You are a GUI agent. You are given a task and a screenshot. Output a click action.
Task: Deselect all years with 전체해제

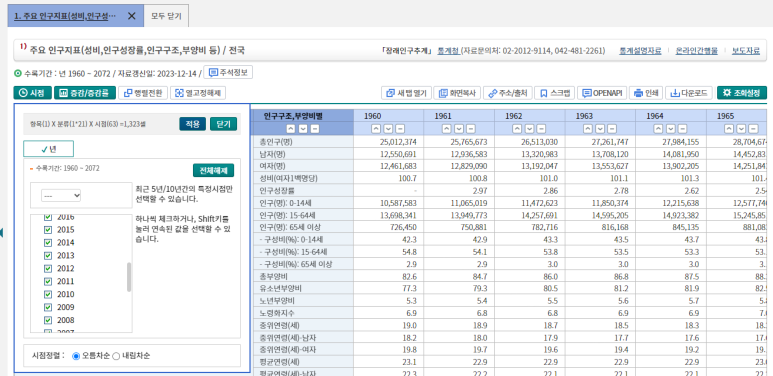pos(213,171)
